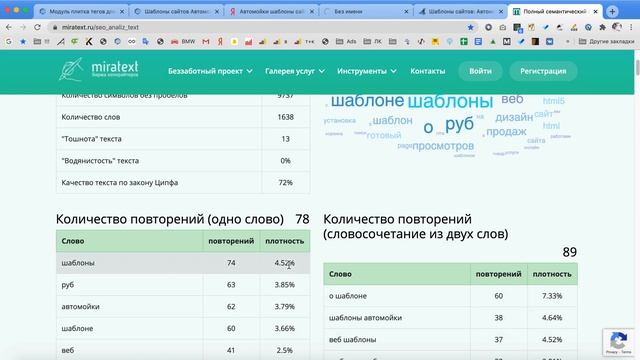This screenshot has height=360, width=640.
Task: Click the Войти button
Action: [x=480, y=71]
